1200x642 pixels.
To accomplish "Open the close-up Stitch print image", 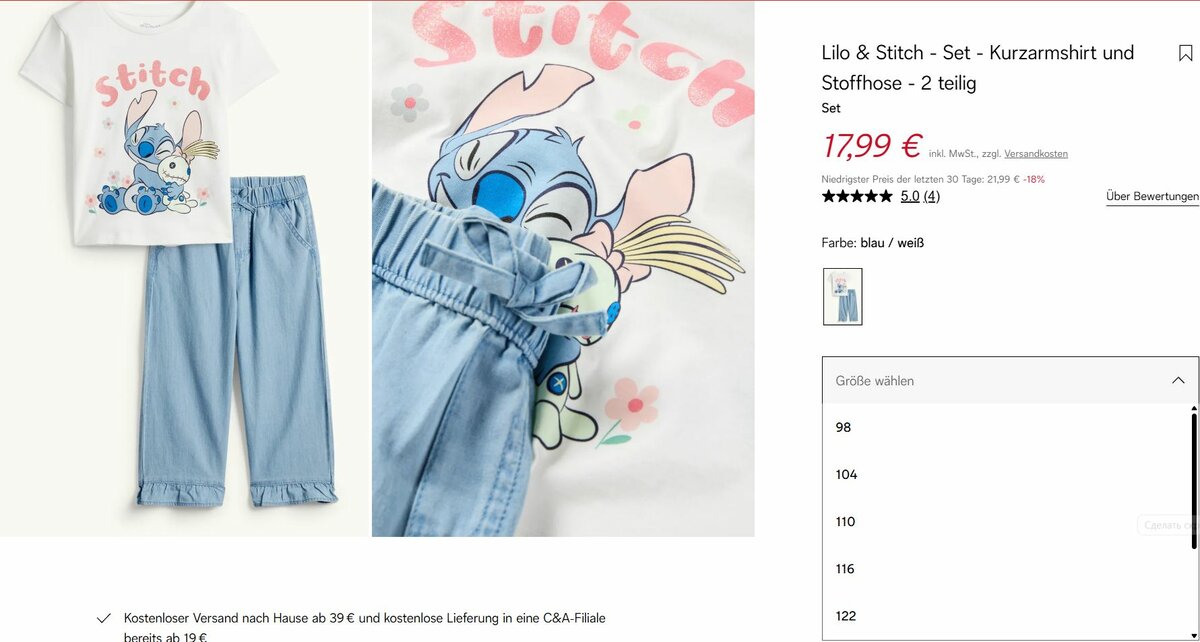I will click(563, 268).
